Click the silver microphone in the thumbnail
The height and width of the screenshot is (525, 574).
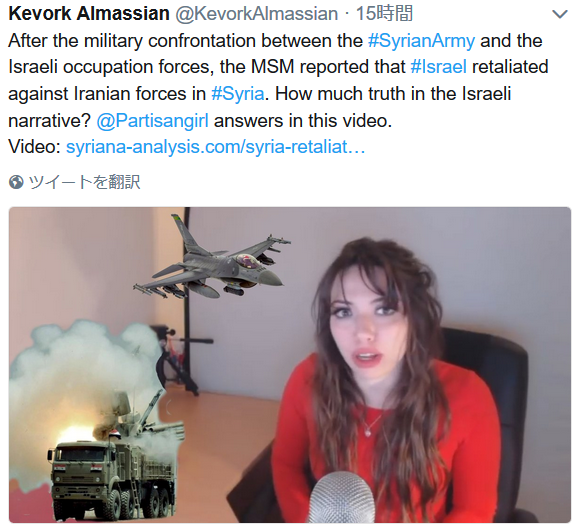[342, 497]
